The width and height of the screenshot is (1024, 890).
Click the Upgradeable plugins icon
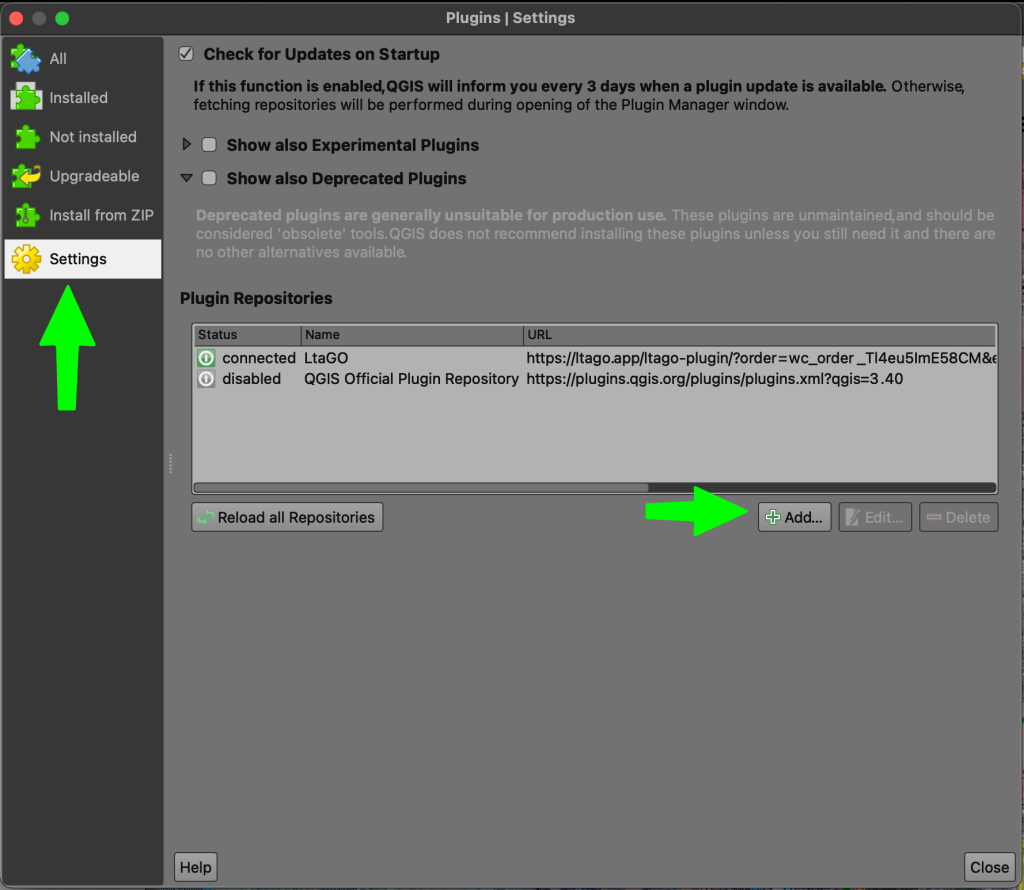point(25,176)
